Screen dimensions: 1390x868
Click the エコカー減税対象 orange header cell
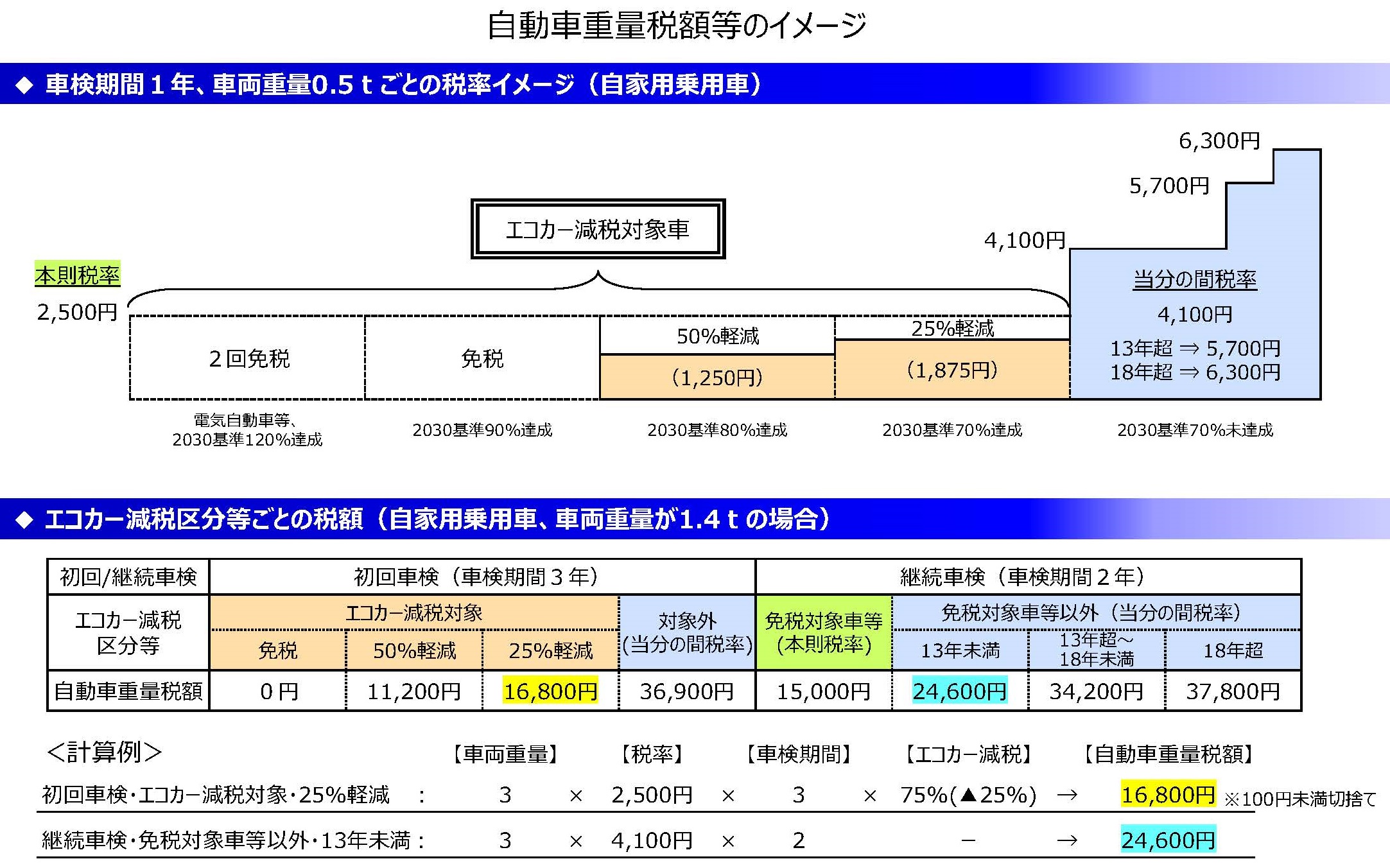pyautogui.click(x=414, y=612)
